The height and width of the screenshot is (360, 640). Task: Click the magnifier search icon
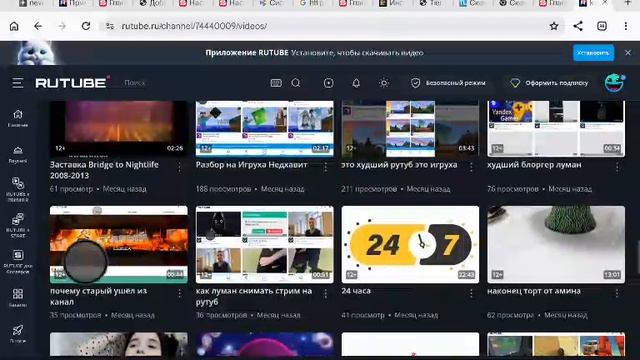click(296, 83)
